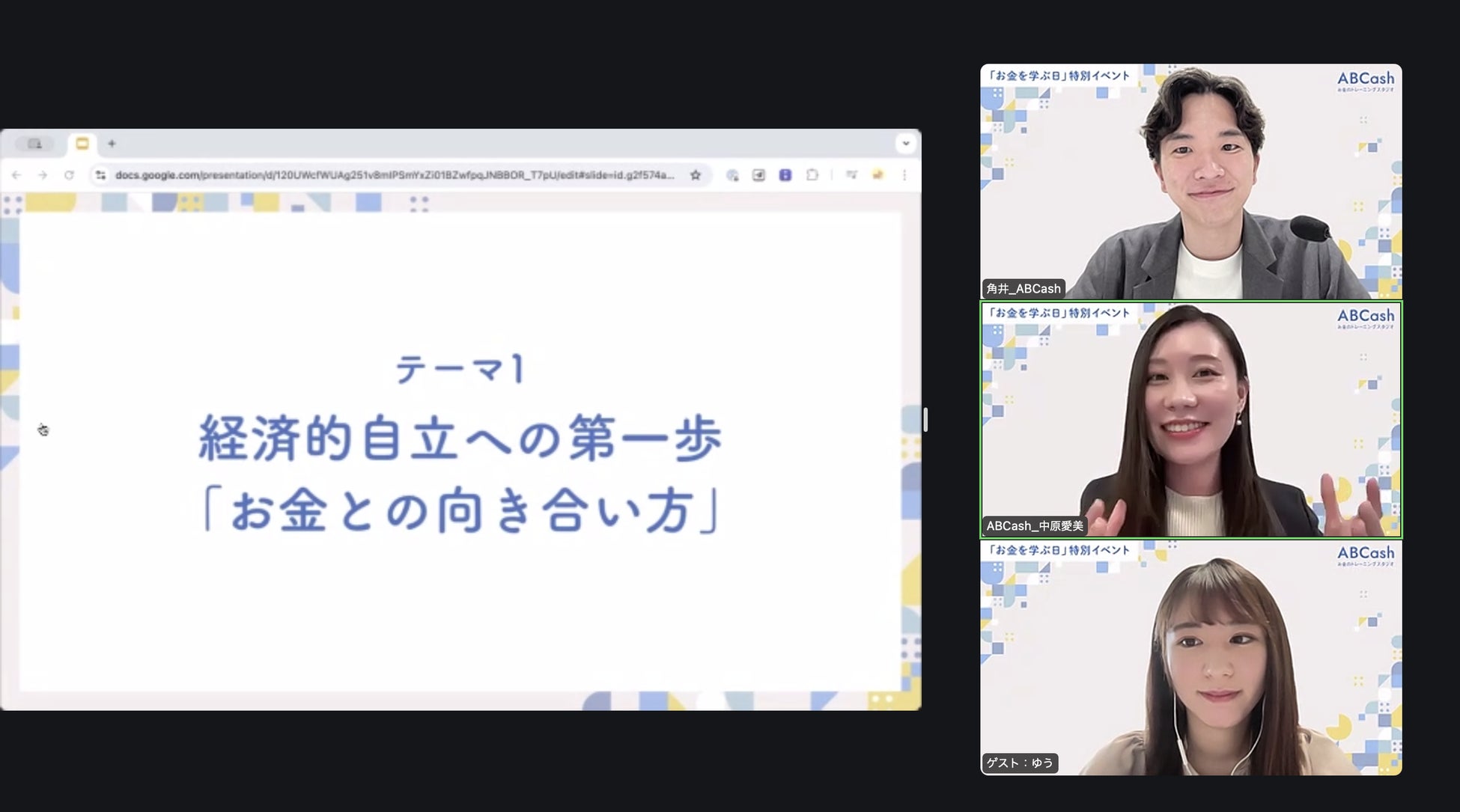Open a new browser tab
The height and width of the screenshot is (812, 1460).
click(x=112, y=144)
